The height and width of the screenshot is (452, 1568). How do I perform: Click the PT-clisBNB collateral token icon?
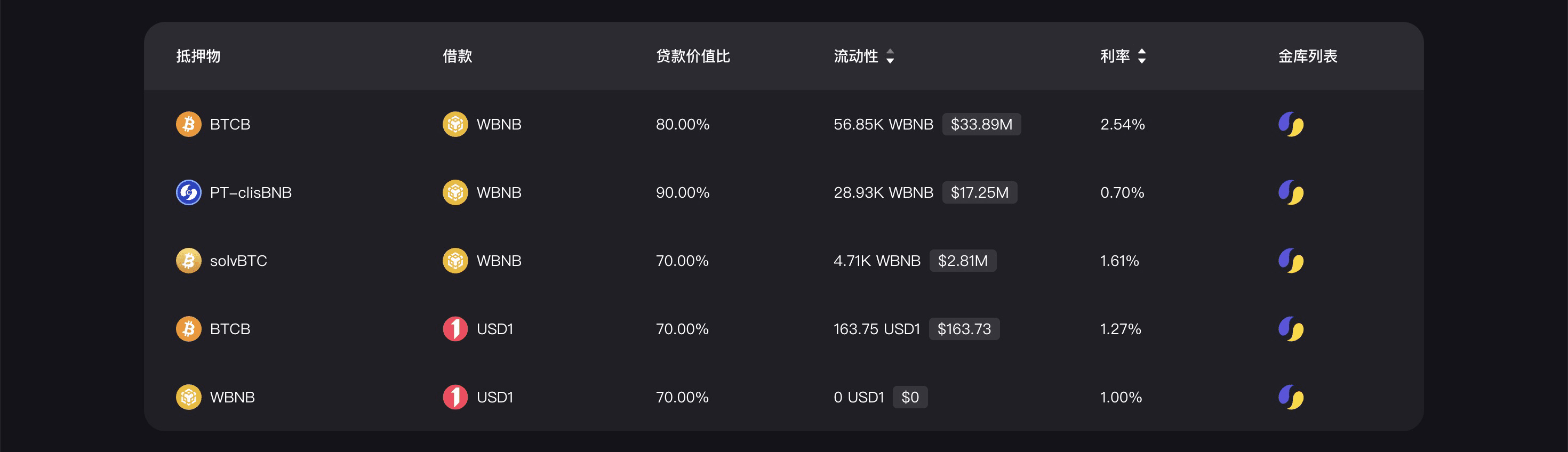click(x=189, y=192)
